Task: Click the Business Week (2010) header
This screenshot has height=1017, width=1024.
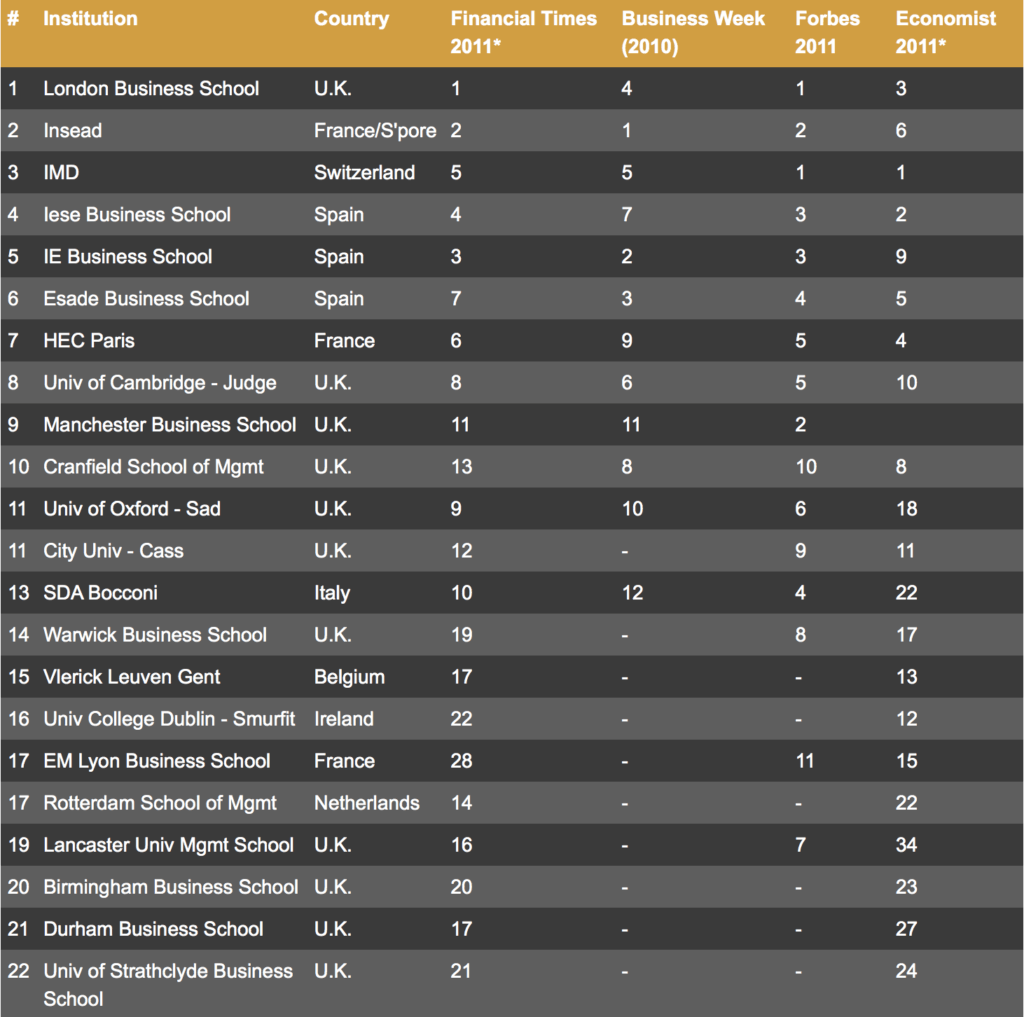Action: point(693,32)
